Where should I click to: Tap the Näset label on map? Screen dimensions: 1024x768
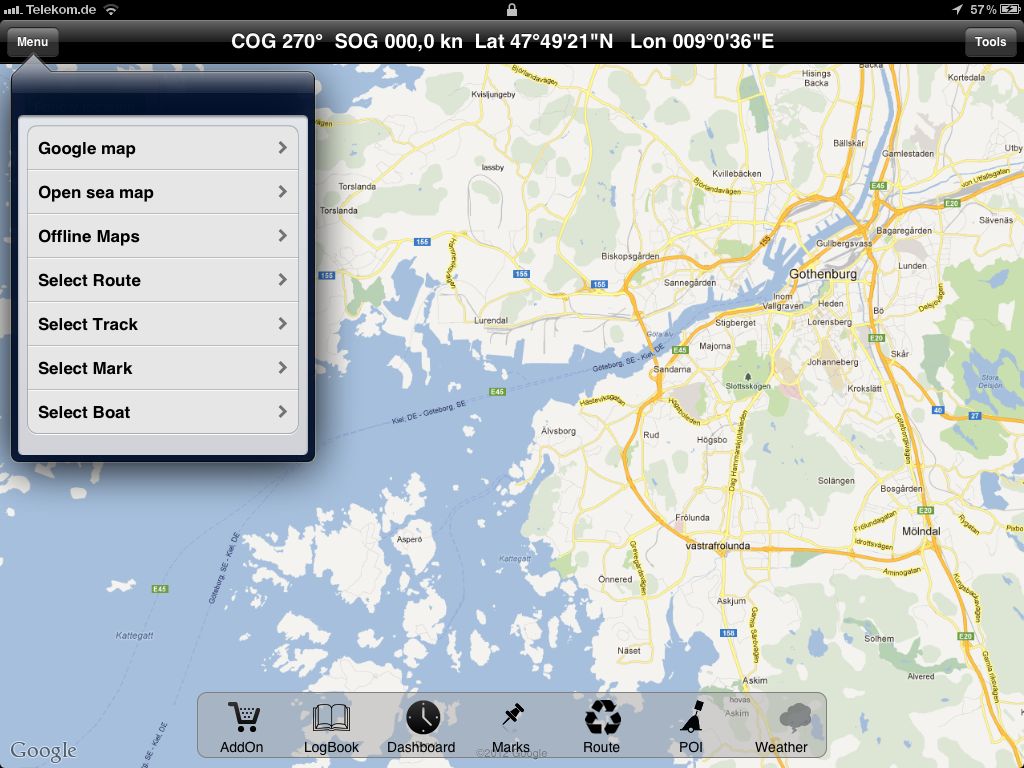coord(629,650)
